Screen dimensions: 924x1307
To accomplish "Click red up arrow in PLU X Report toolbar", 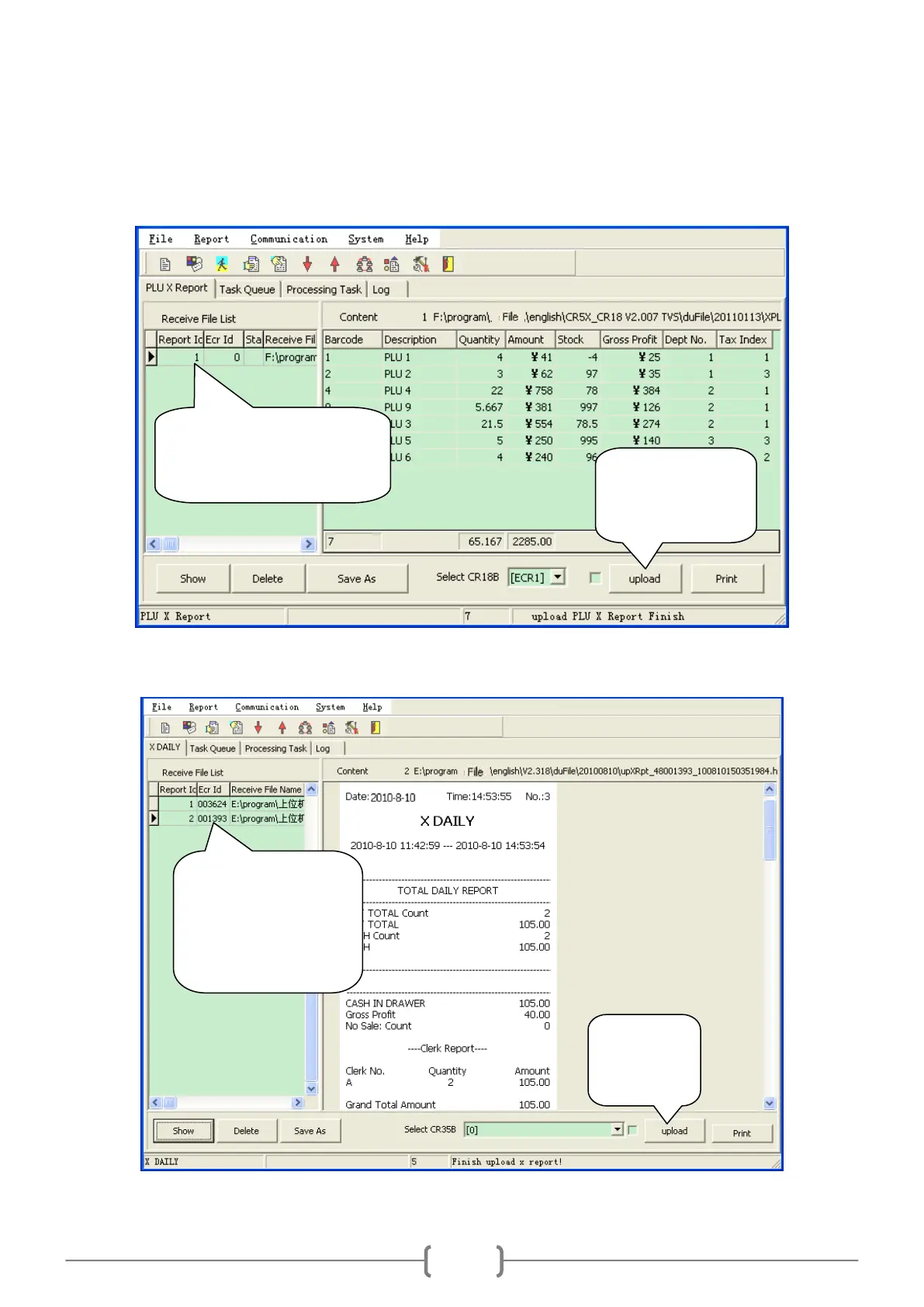I will [335, 265].
